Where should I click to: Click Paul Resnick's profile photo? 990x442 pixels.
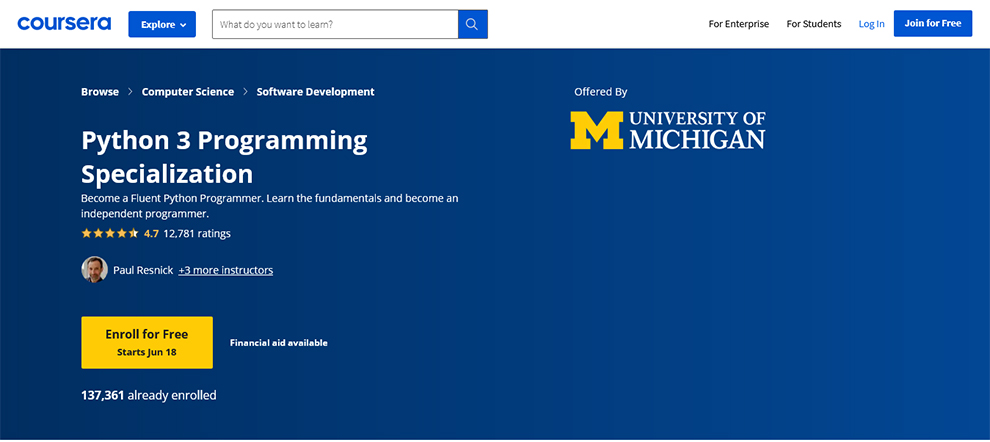tap(94, 270)
